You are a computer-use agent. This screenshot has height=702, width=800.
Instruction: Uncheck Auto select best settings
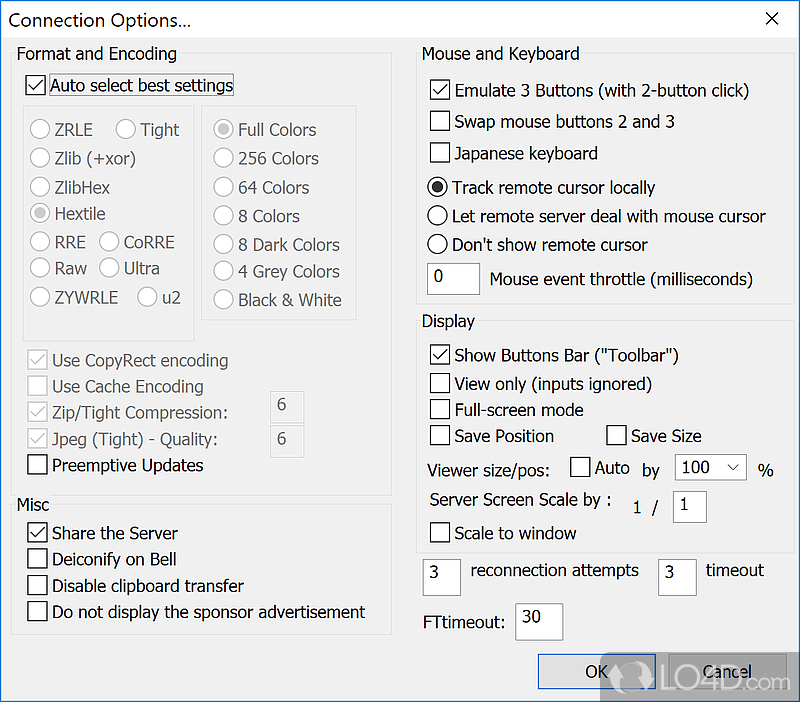[x=37, y=86]
